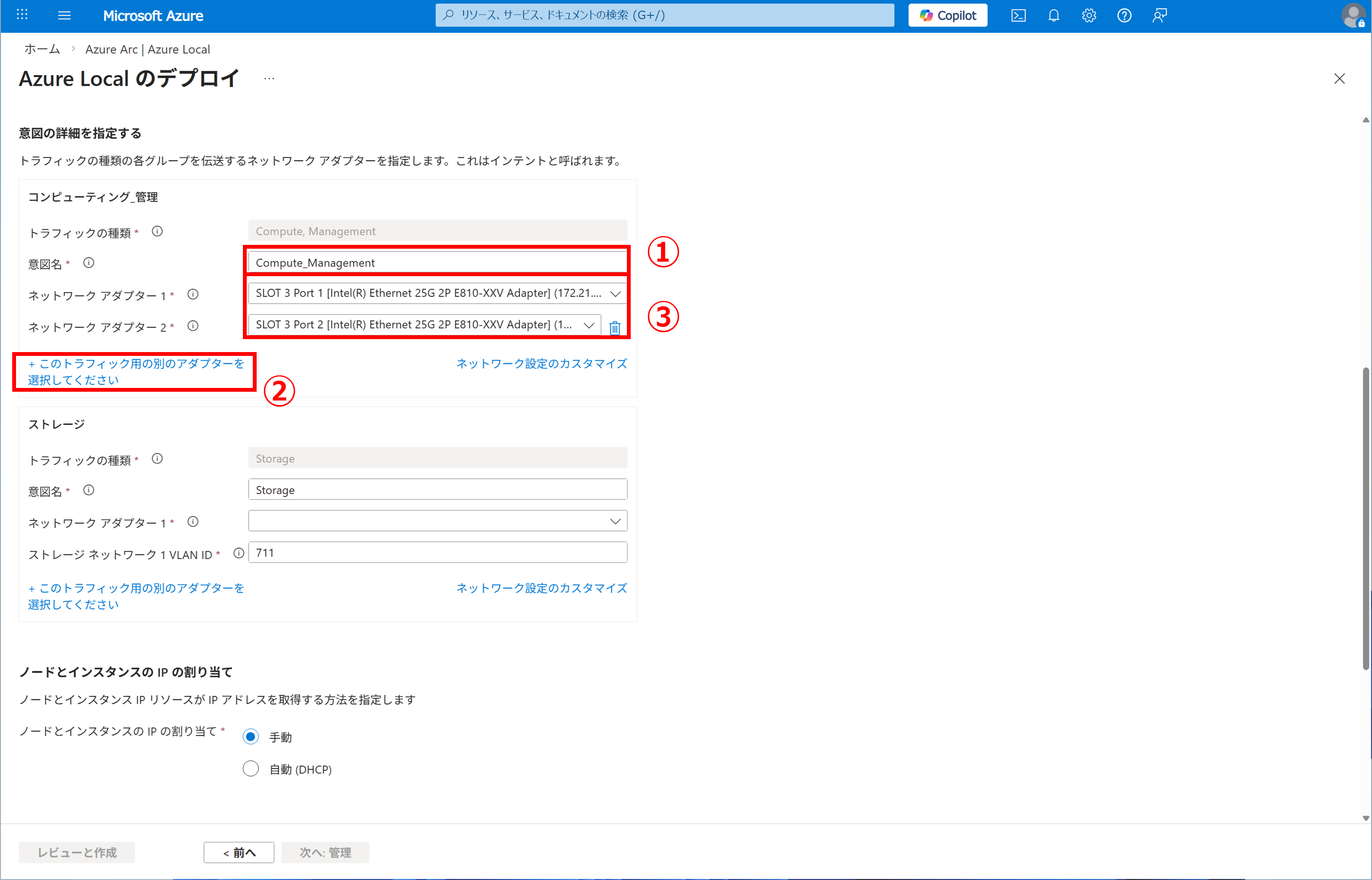Screen dimensions: 1372x880
Task: Open the Storage ネットワーク アダプター 1 dropdown
Action: coord(437,521)
